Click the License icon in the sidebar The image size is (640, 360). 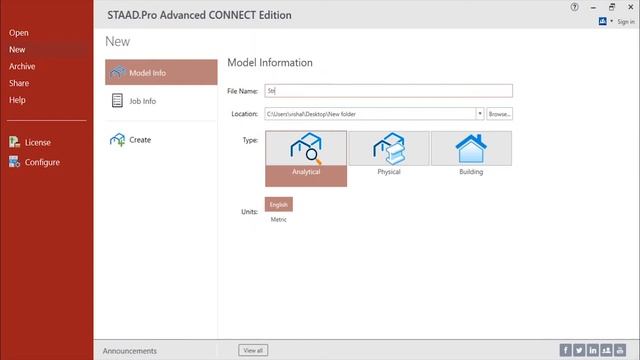14,142
